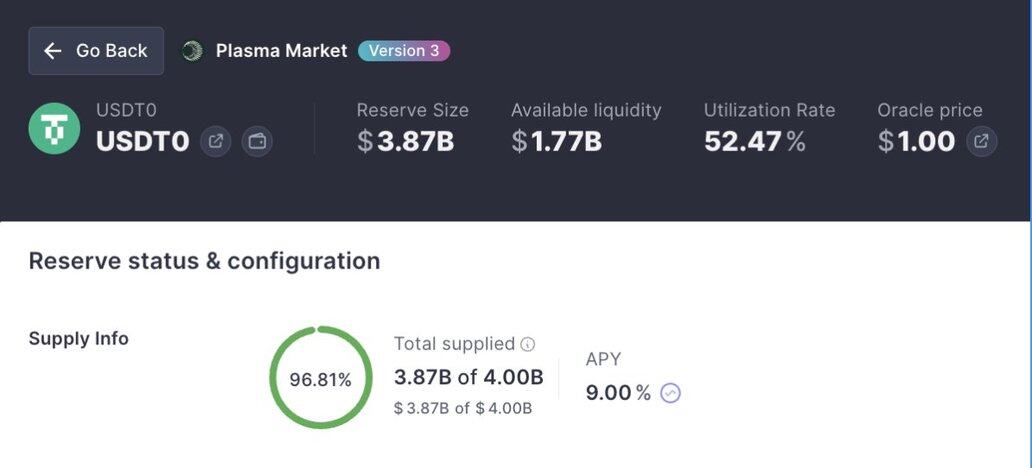The height and width of the screenshot is (468, 1032).
Task: Click the Go Back button
Action: click(x=96, y=51)
